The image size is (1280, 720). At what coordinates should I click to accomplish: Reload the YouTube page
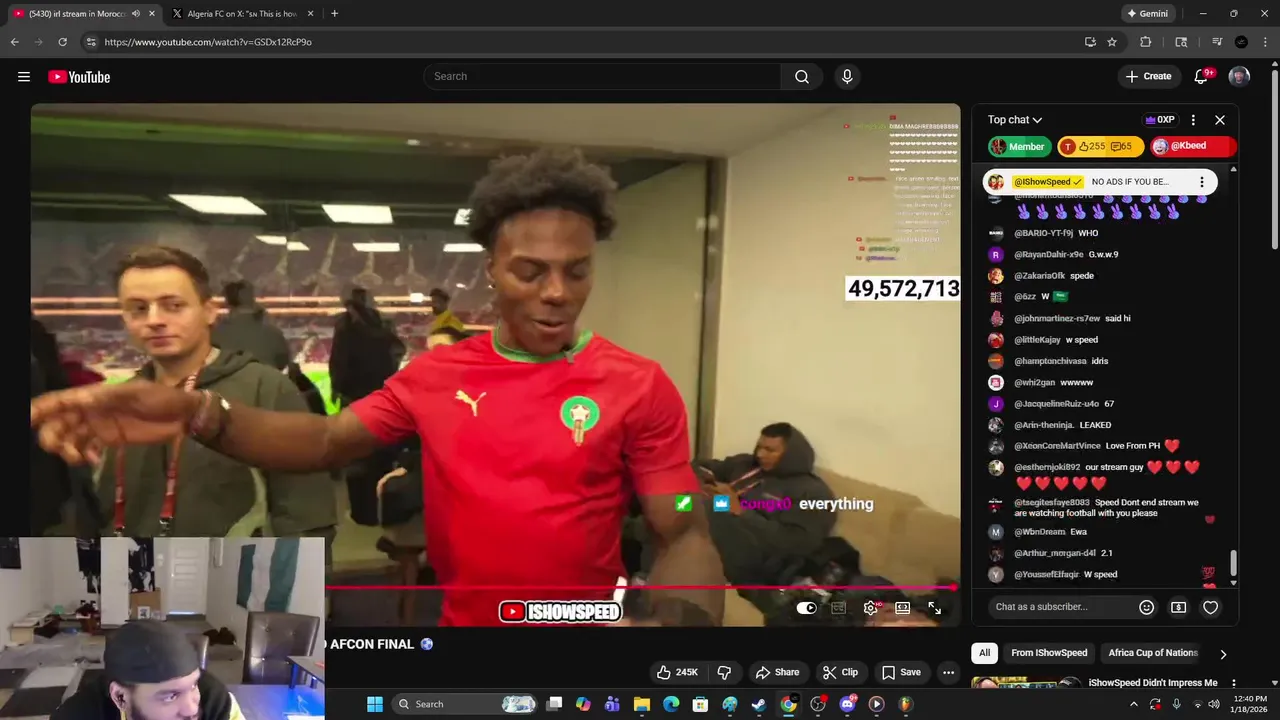pyautogui.click(x=62, y=42)
